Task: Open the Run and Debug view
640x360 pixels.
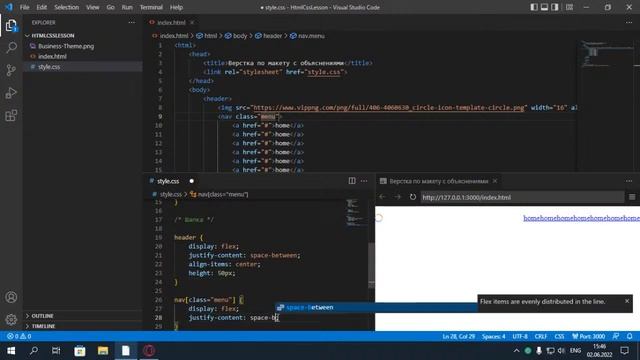Action: pos(11,93)
